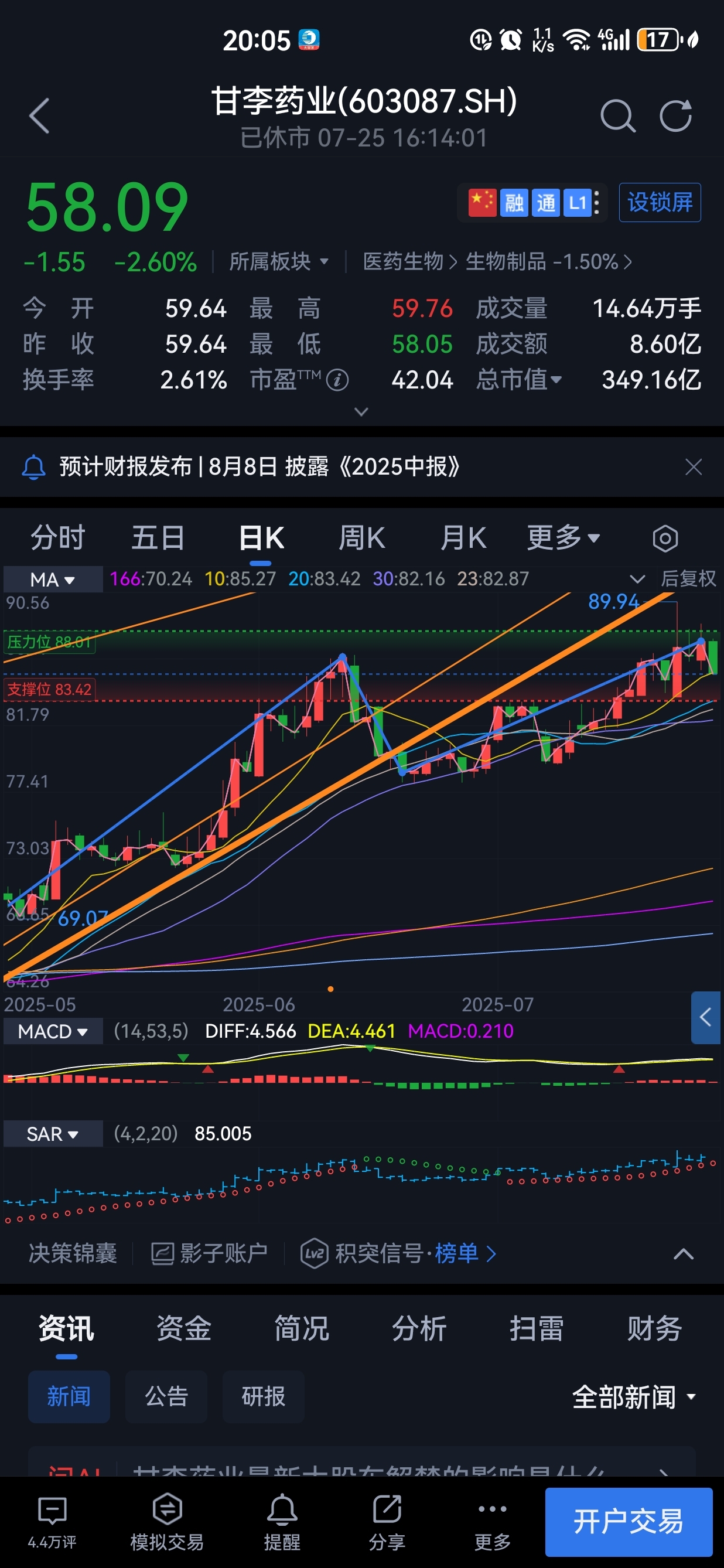The image size is (724, 1568).
Task: Open 4.4万评 comments icon
Action: 52,1522
